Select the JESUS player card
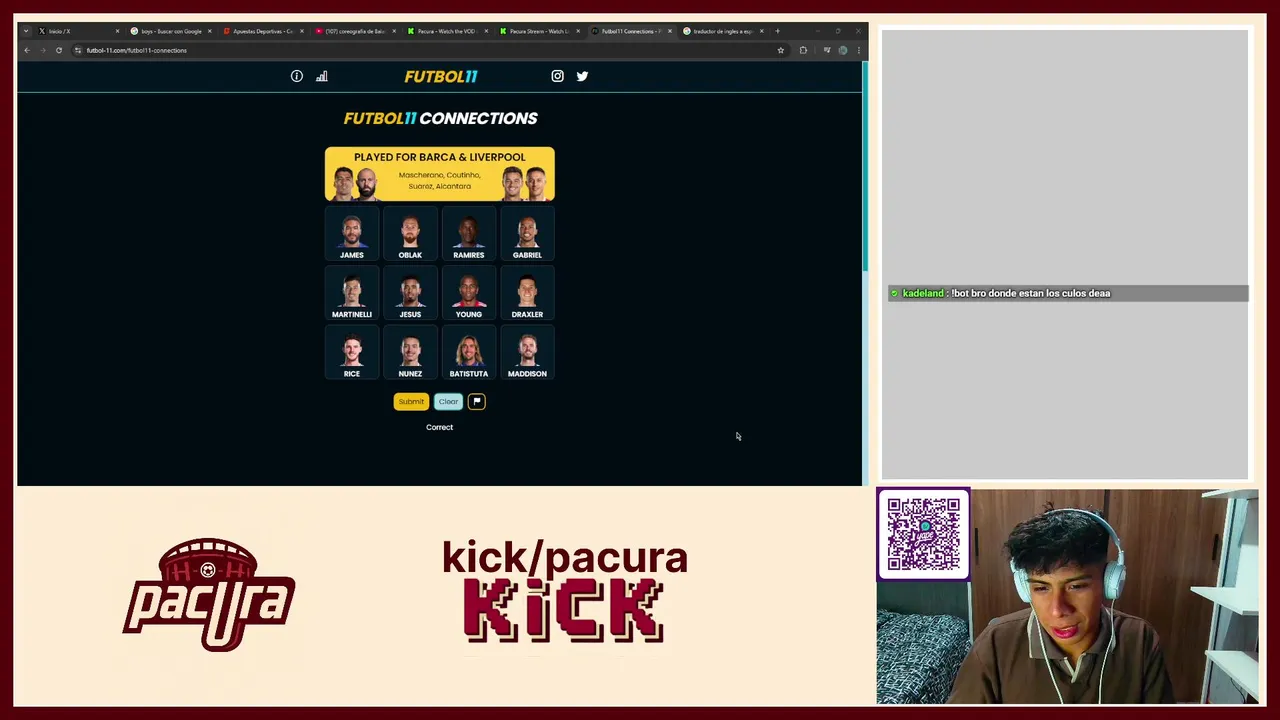This screenshot has width=1280, height=720. tap(410, 293)
